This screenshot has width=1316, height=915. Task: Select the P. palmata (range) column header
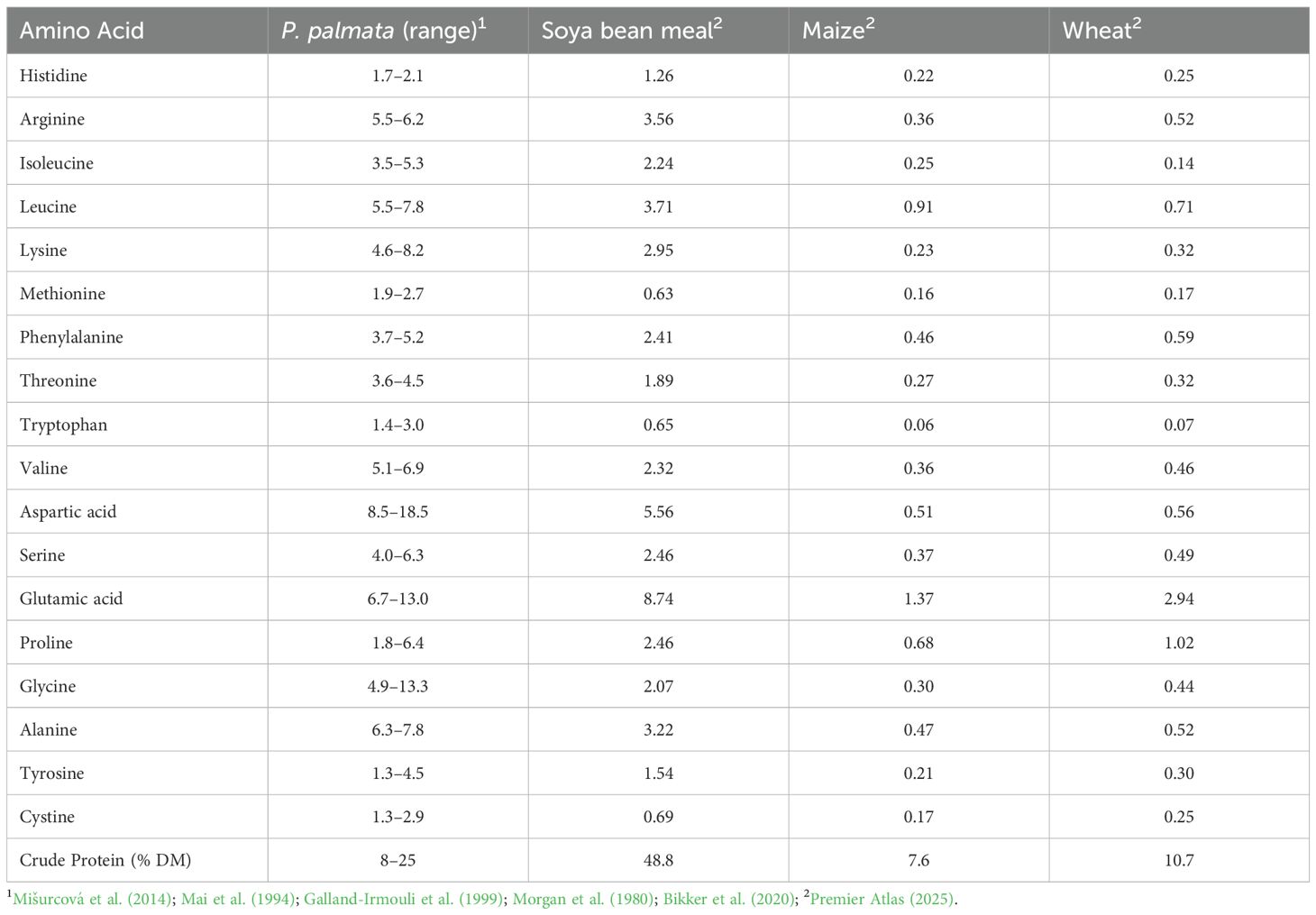tap(384, 31)
